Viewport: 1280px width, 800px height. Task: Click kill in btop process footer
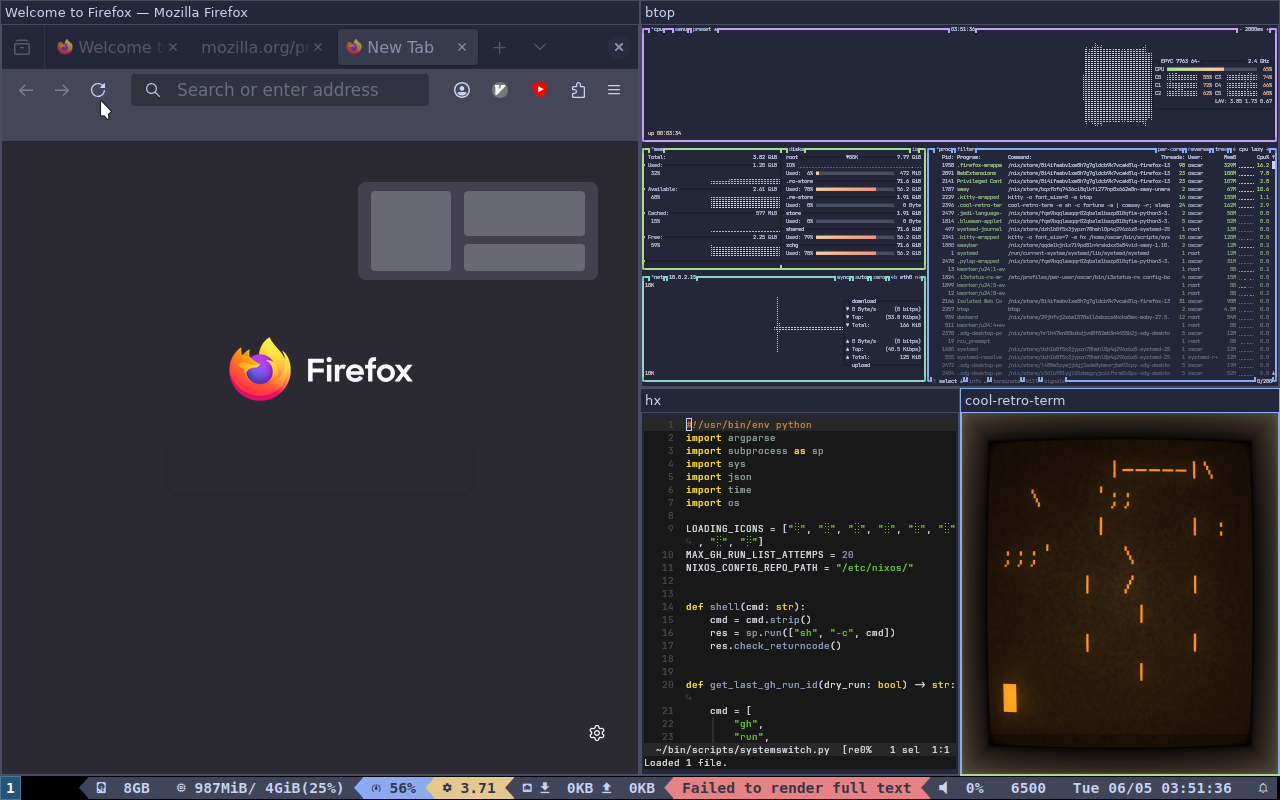coord(1033,381)
